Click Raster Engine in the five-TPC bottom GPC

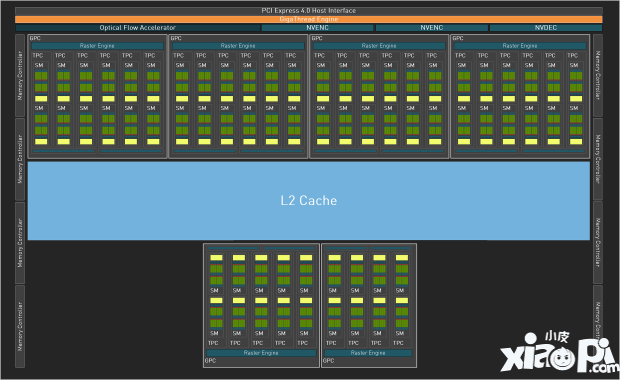(261, 353)
